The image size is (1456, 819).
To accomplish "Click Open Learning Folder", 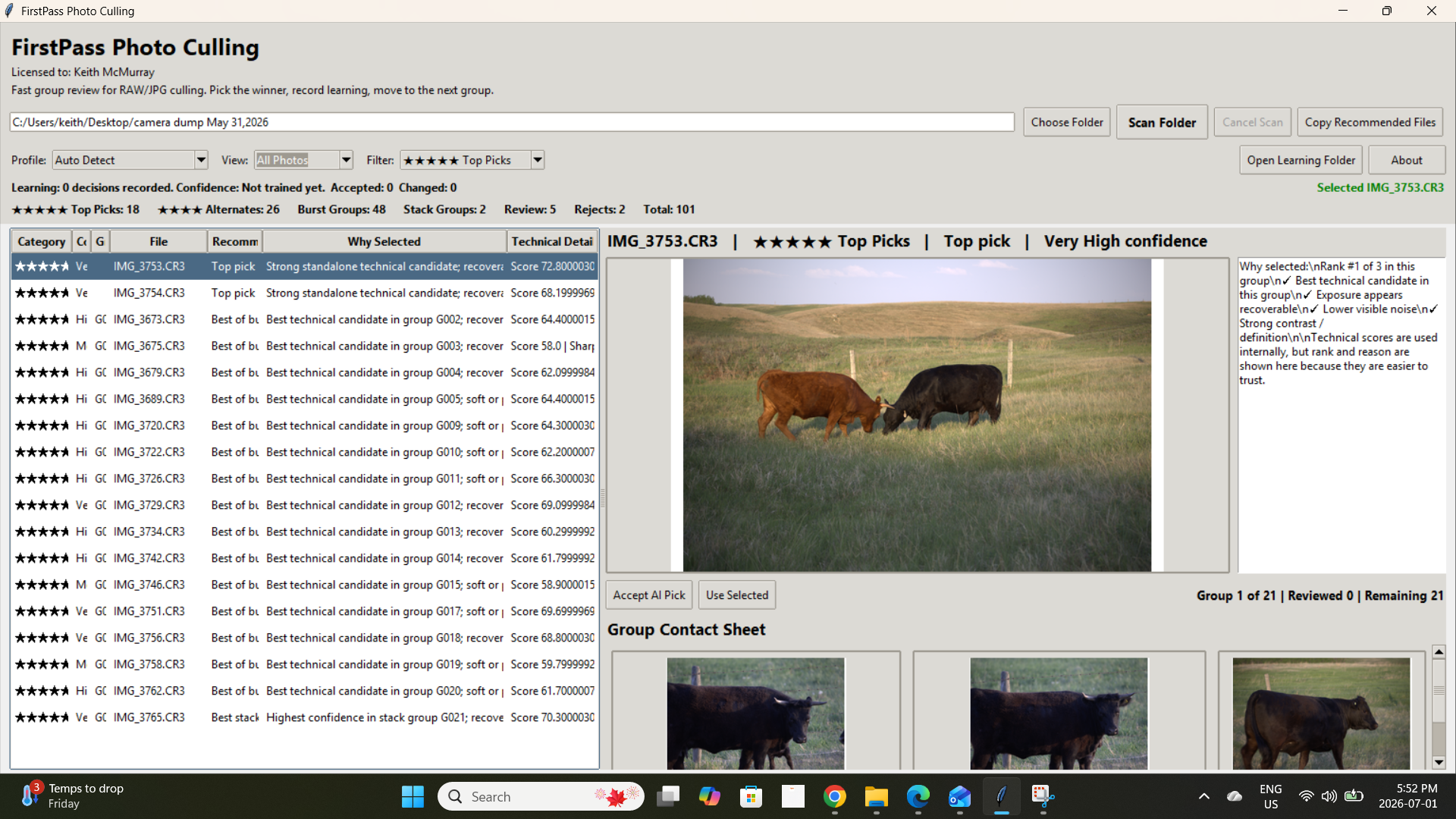I will coord(1301,160).
